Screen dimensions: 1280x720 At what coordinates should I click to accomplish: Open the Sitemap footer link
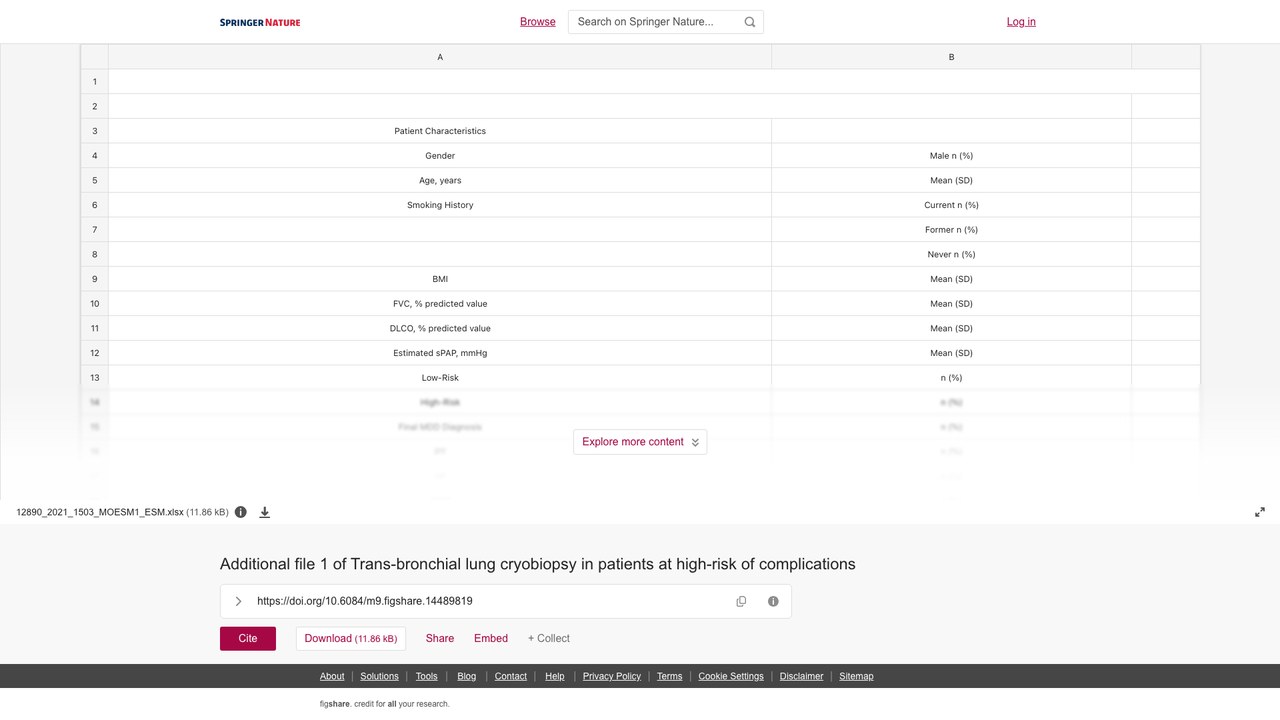click(856, 676)
